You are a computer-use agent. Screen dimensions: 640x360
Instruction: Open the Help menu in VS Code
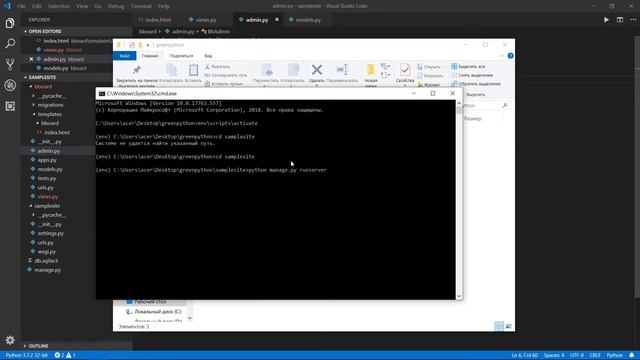164,6
